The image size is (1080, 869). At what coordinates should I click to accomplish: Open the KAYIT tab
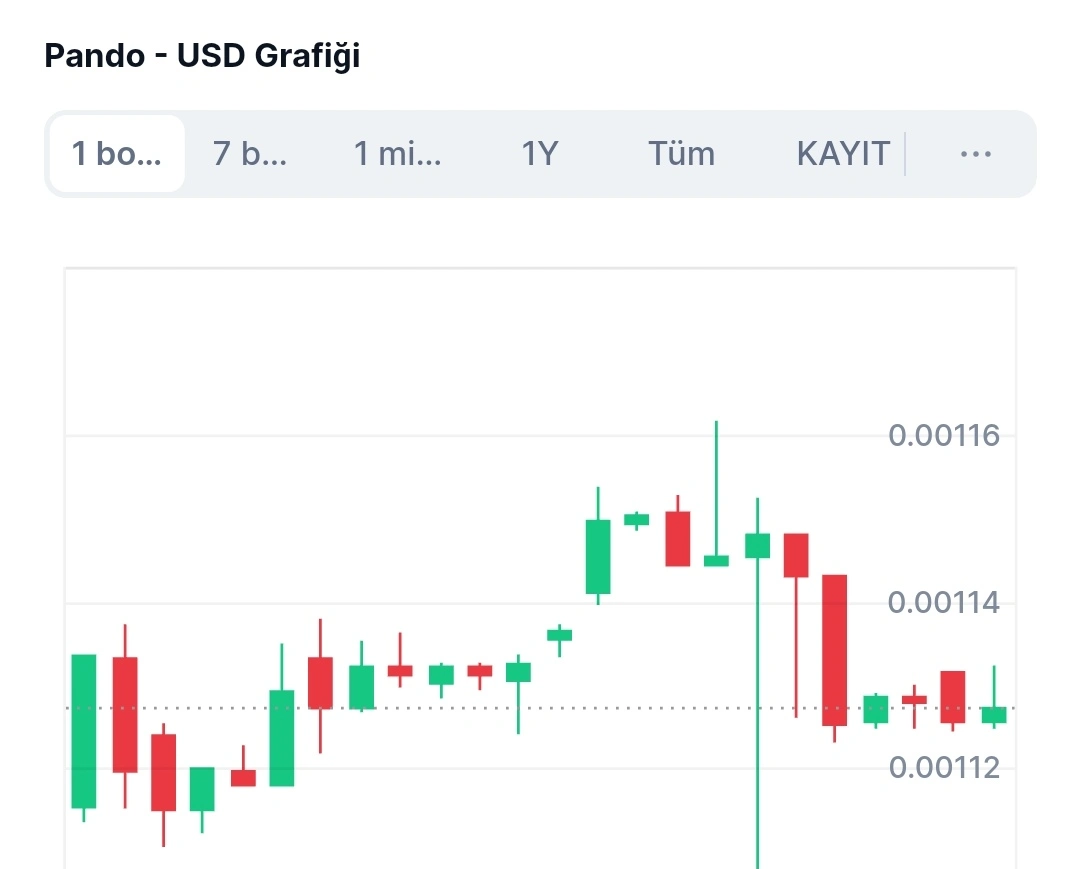843,154
